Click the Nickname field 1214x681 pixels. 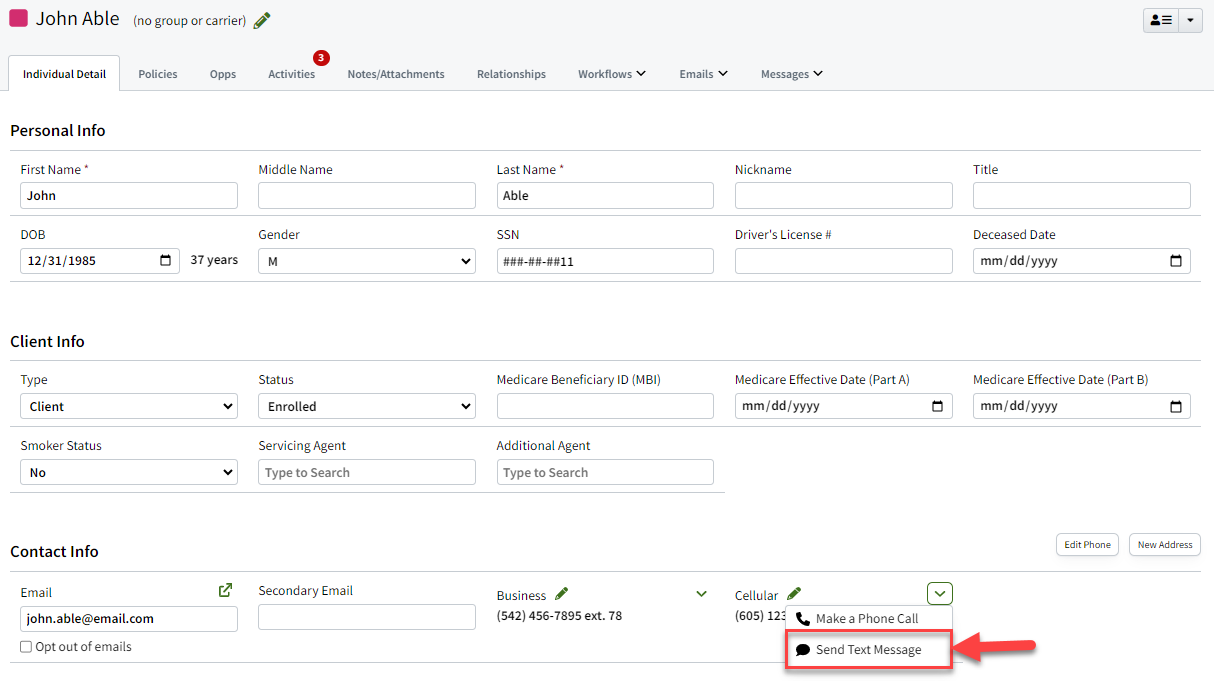tap(844, 195)
